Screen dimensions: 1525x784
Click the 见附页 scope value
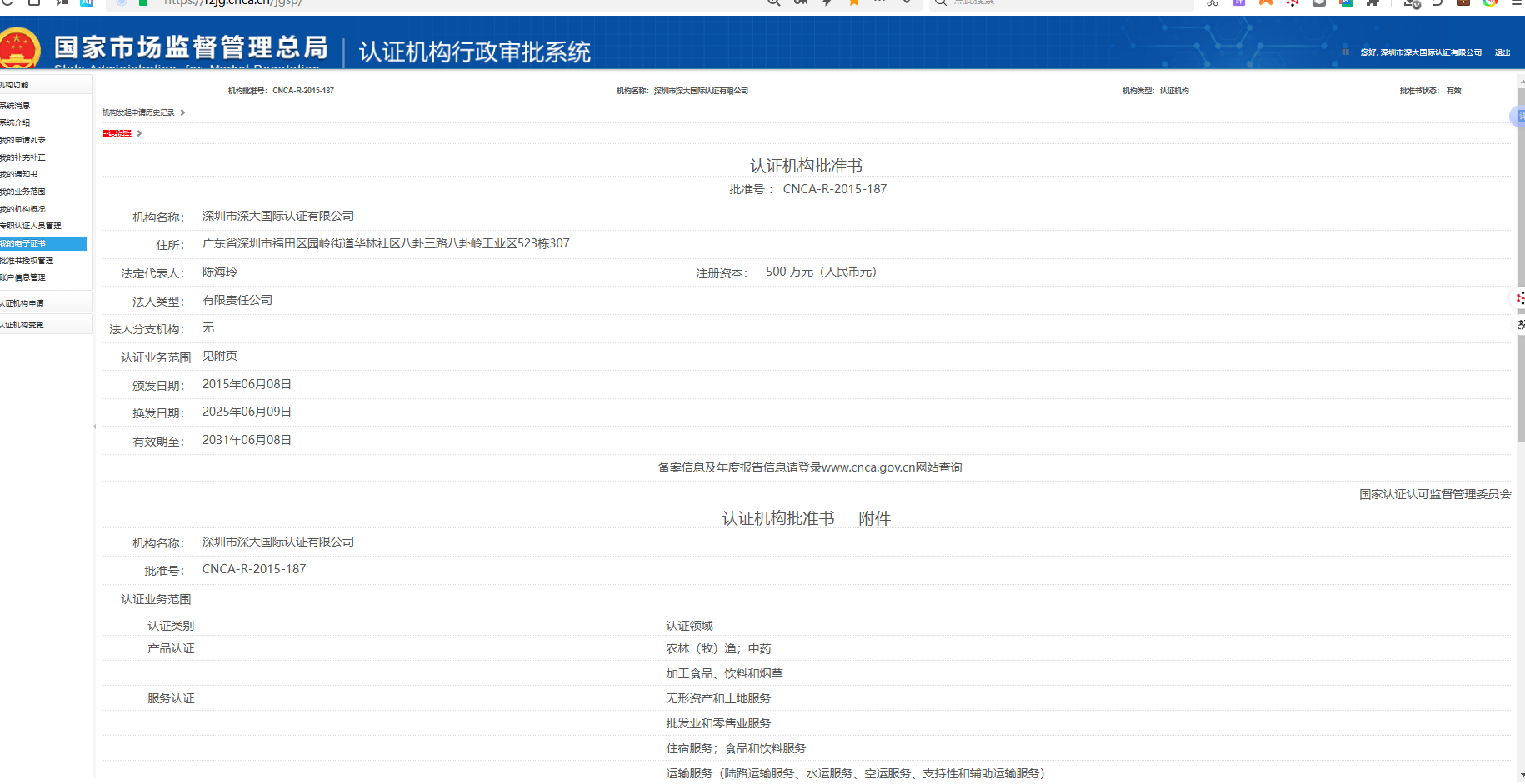pyautogui.click(x=220, y=356)
